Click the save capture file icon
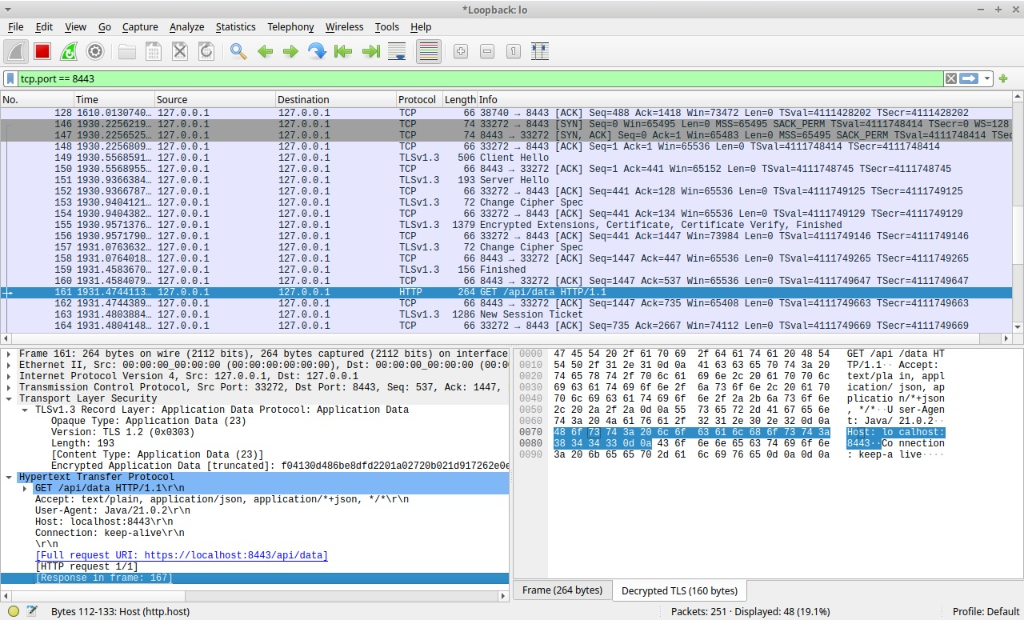The width and height of the screenshot is (1024, 620). [153, 51]
